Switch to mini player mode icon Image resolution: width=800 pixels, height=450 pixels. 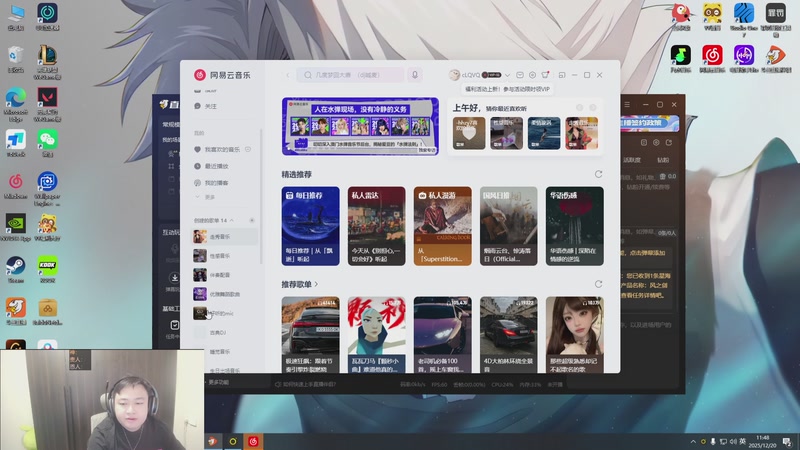(562, 75)
